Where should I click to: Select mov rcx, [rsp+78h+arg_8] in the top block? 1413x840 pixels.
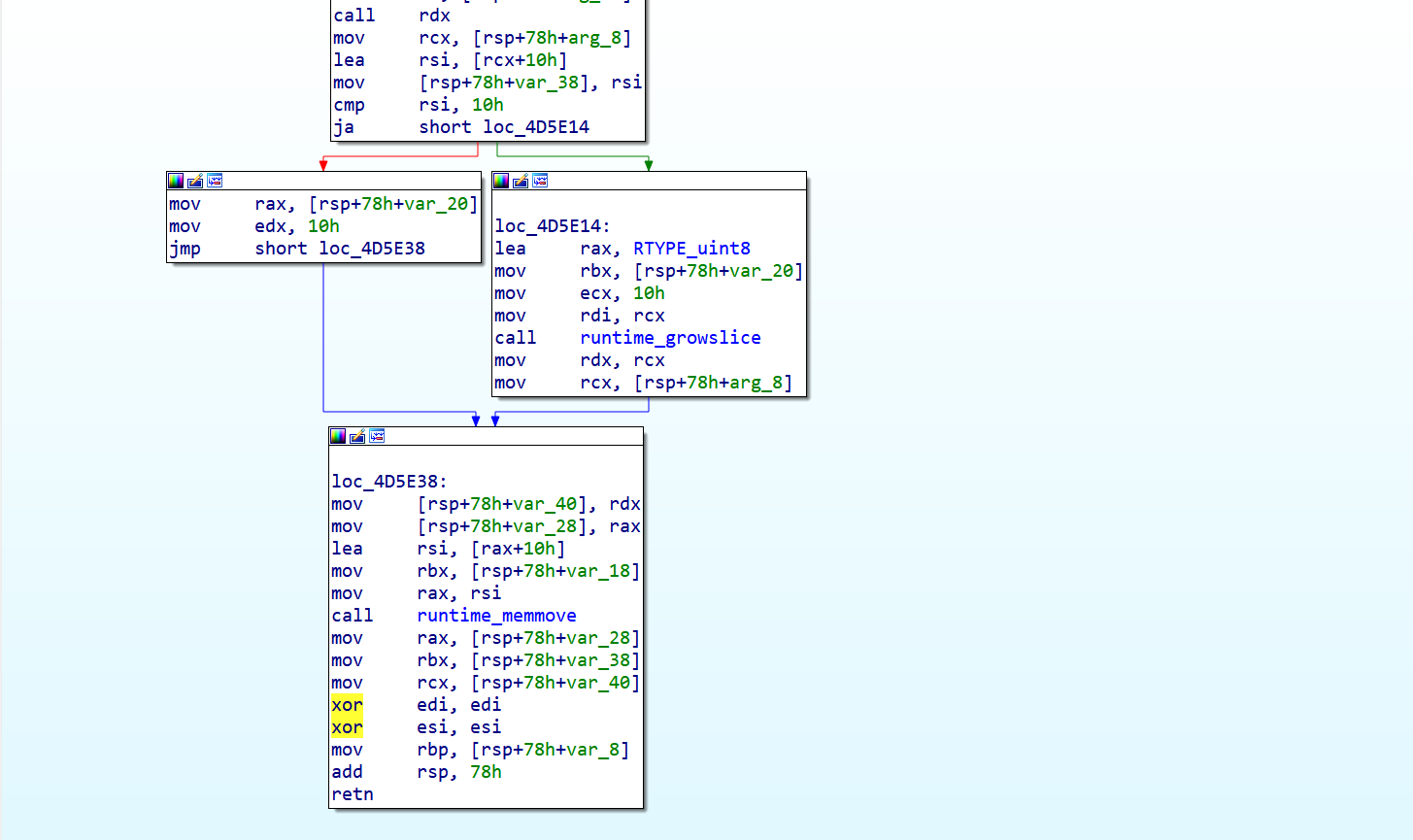coord(483,38)
